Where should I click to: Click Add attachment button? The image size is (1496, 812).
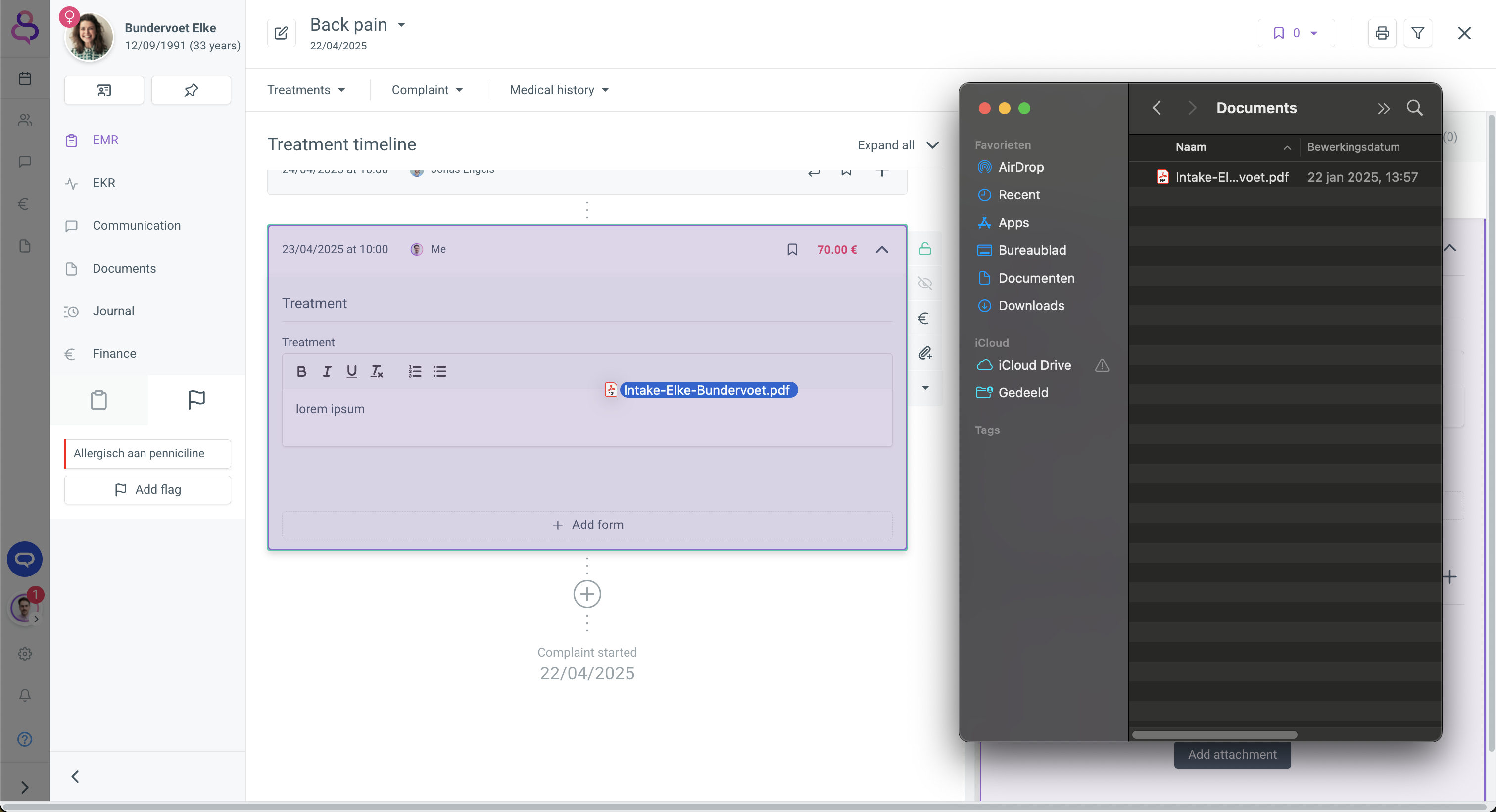(1232, 755)
